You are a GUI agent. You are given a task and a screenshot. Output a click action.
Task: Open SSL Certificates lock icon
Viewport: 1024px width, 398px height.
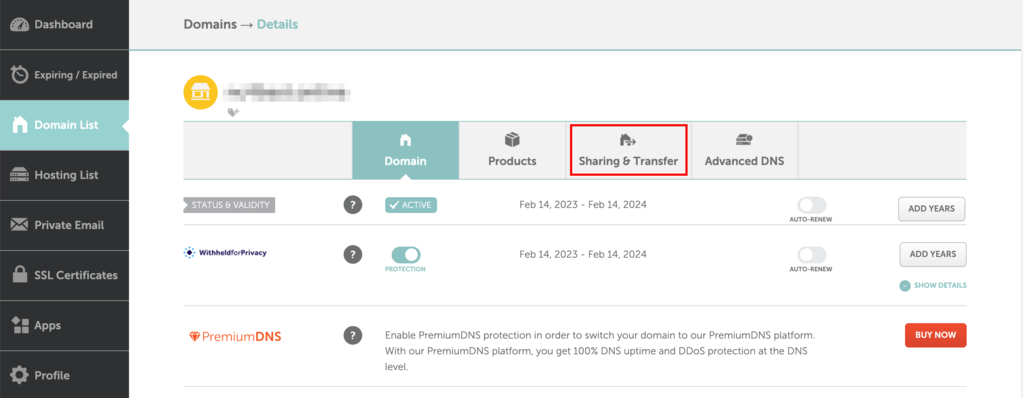20,275
